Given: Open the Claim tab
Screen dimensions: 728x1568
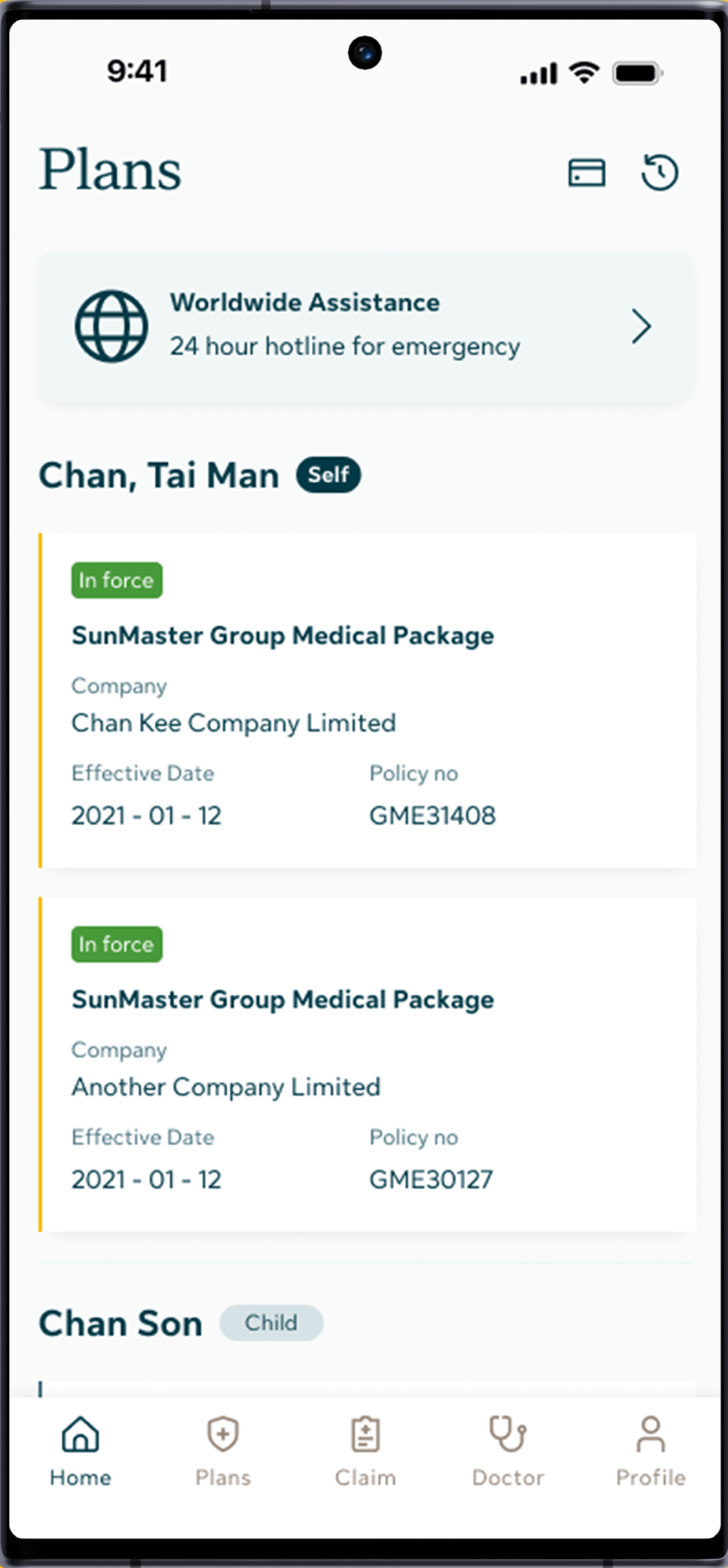Looking at the screenshot, I should (x=365, y=1451).
